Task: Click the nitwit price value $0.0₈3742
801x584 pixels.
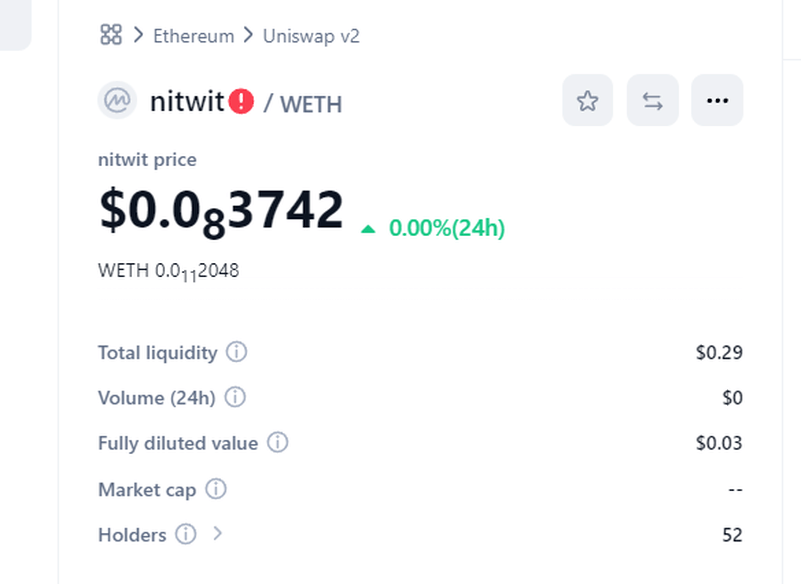Action: (221, 211)
